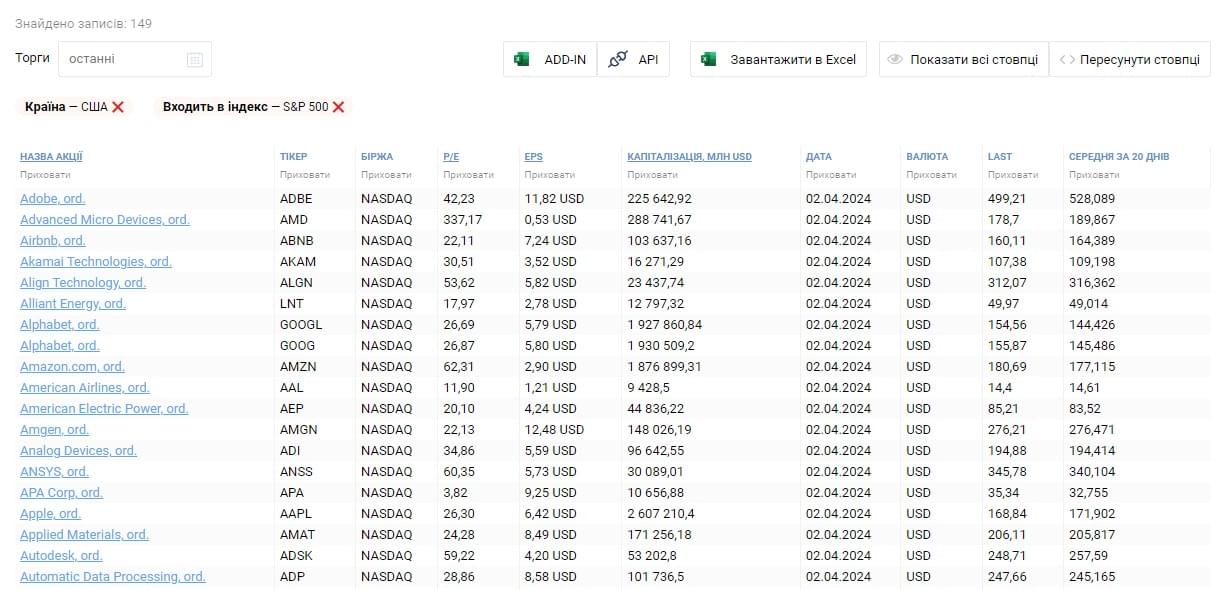Select 20-day average value 257,59
This screenshot has width=1222, height=590.
[1089, 555]
